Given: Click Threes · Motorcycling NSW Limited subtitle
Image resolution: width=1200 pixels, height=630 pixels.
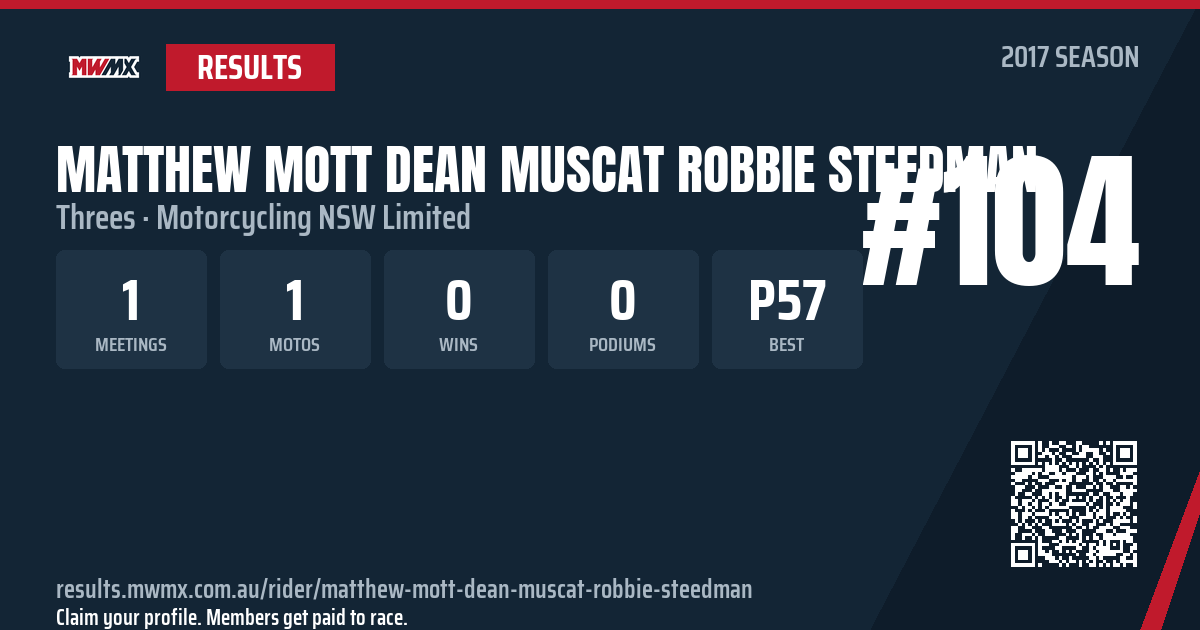Looking at the screenshot, I should pos(263,217).
